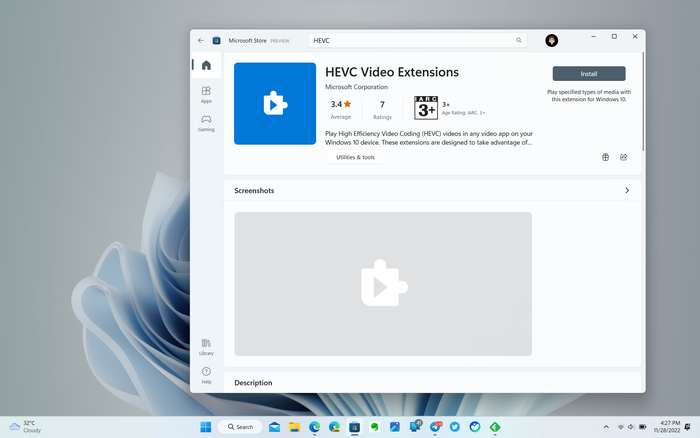Open the Gaming section in the sidebar
700x438 pixels.
pos(206,123)
